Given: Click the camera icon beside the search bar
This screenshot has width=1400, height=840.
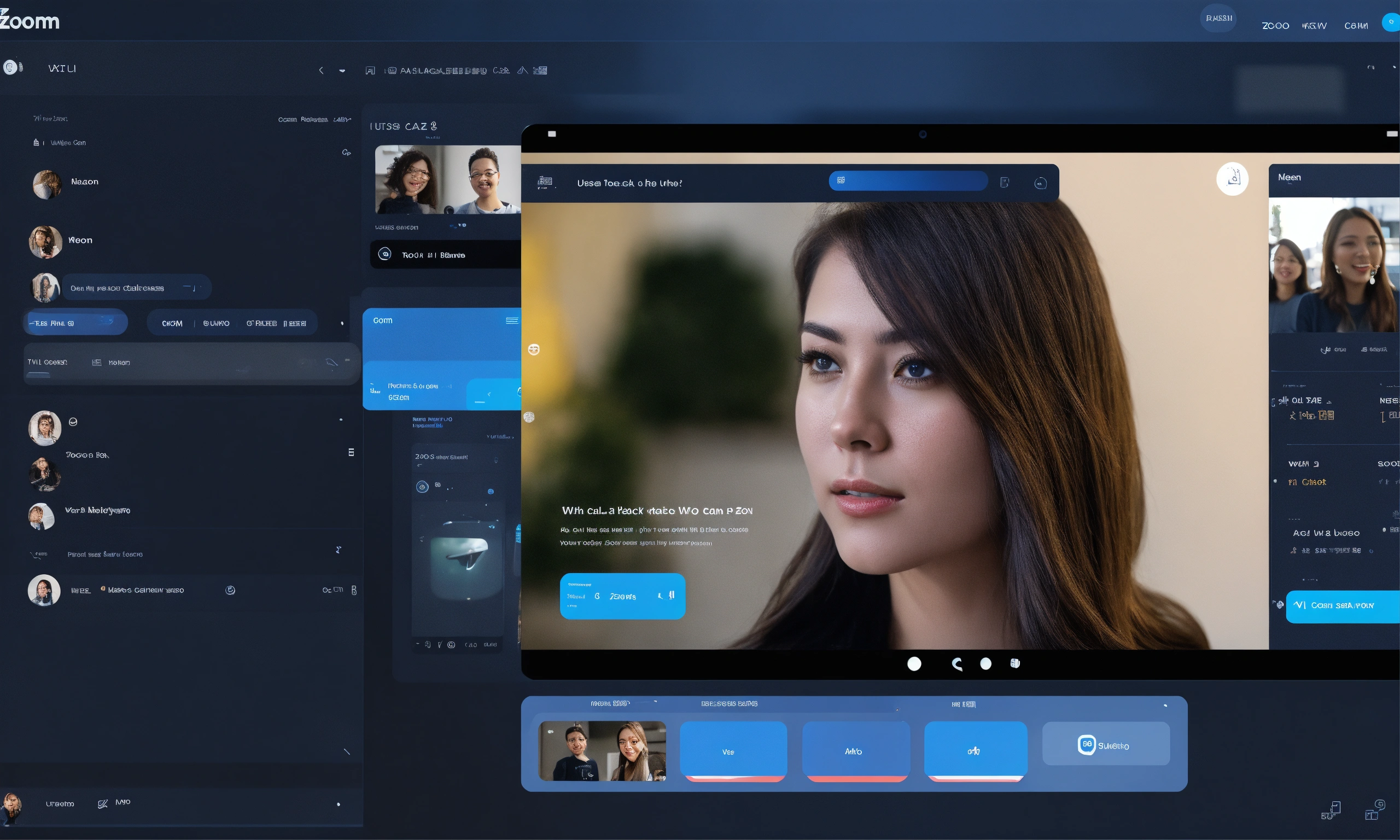Looking at the screenshot, I should coord(1040,183).
